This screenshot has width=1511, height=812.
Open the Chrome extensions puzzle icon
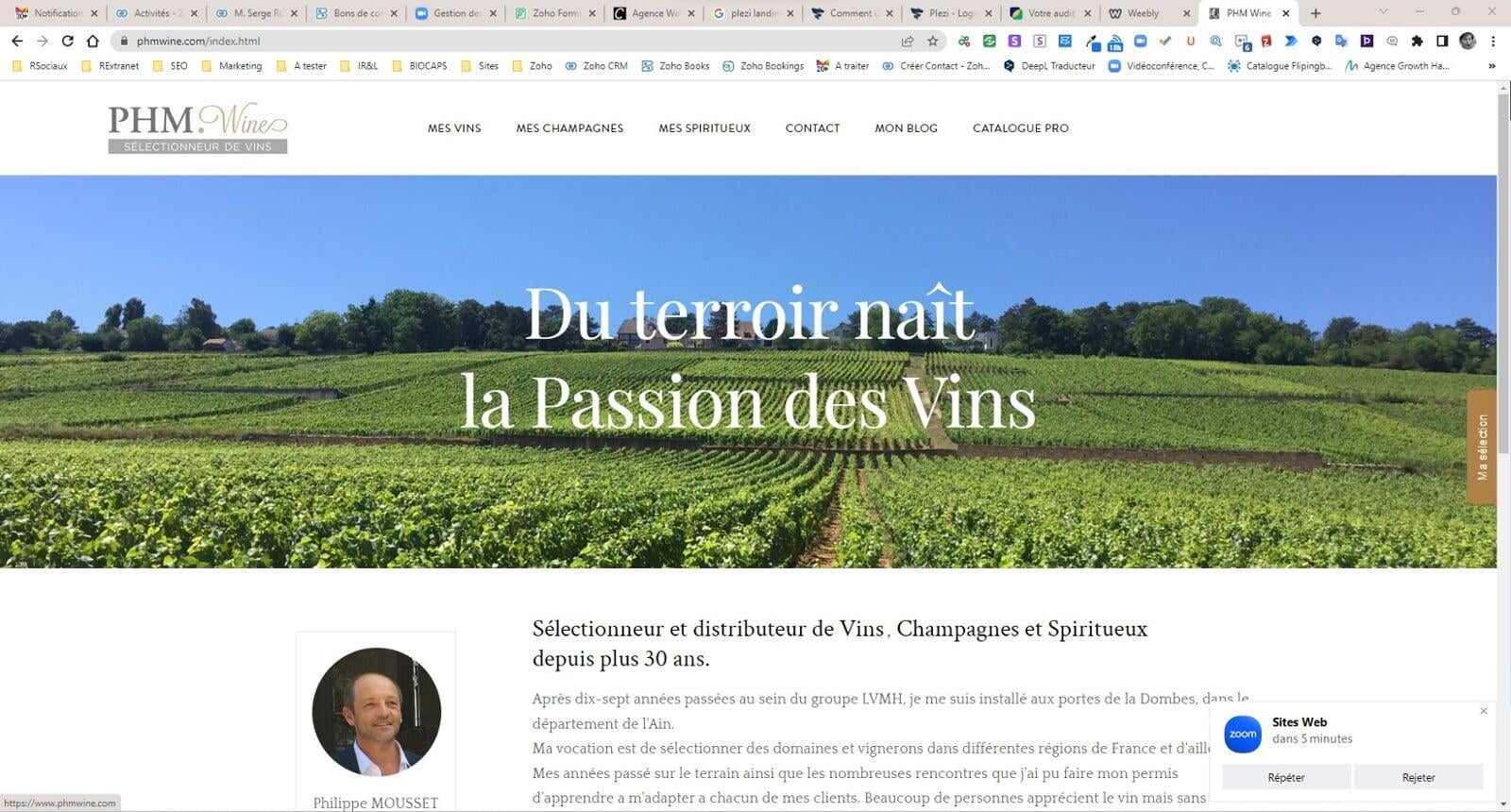point(1418,41)
